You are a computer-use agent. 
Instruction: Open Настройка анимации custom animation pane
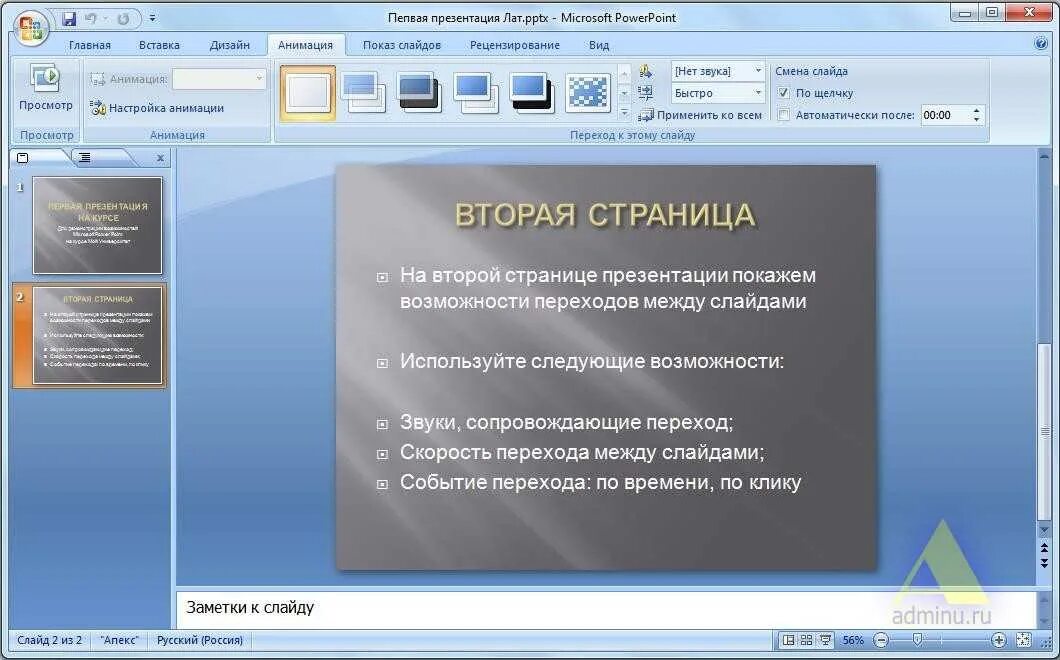157,108
